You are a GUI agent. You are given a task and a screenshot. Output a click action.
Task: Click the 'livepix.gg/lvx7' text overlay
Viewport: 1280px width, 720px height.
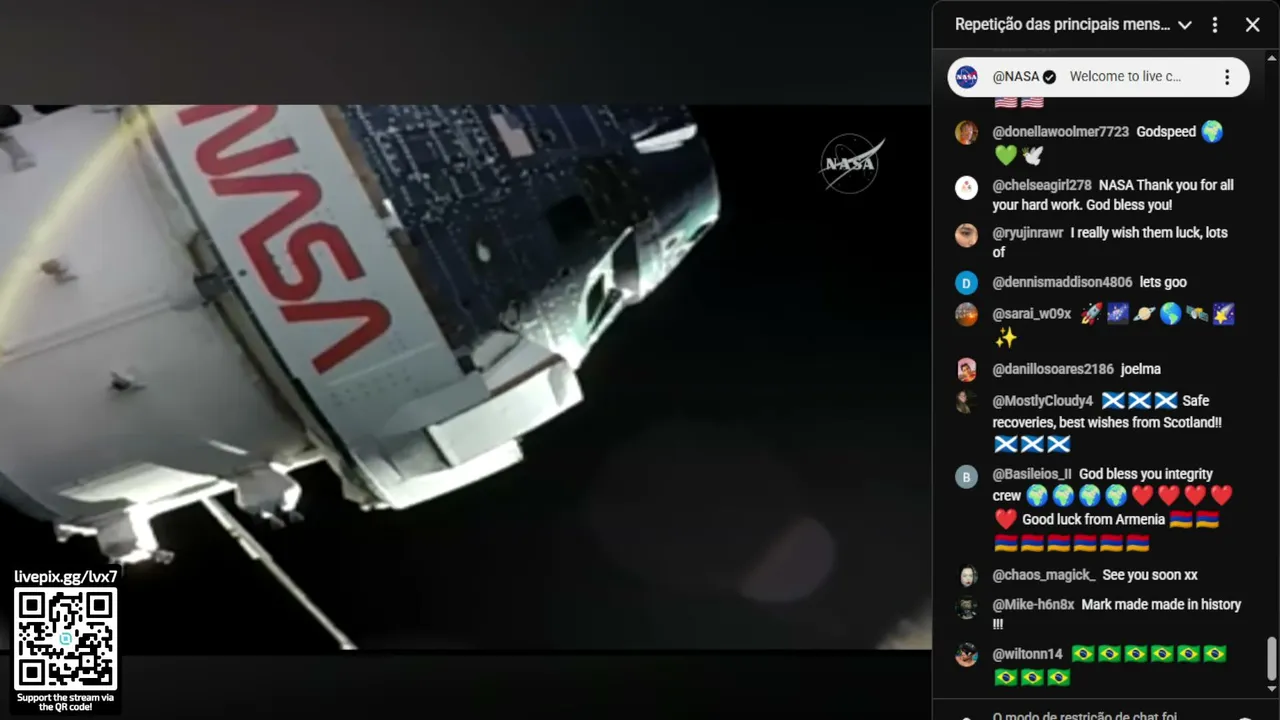[66, 577]
